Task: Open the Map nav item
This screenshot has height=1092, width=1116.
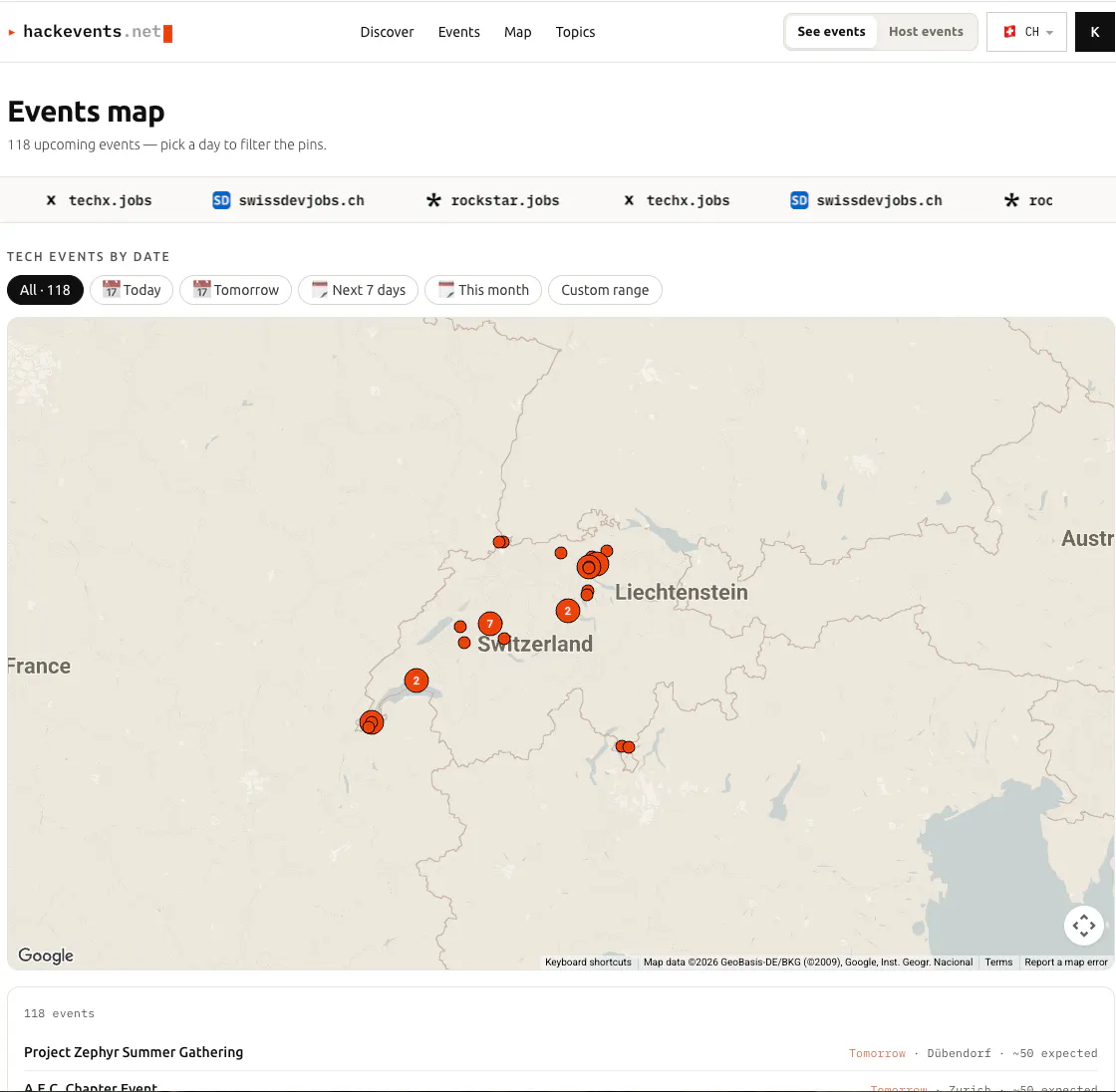Action: 517,32
